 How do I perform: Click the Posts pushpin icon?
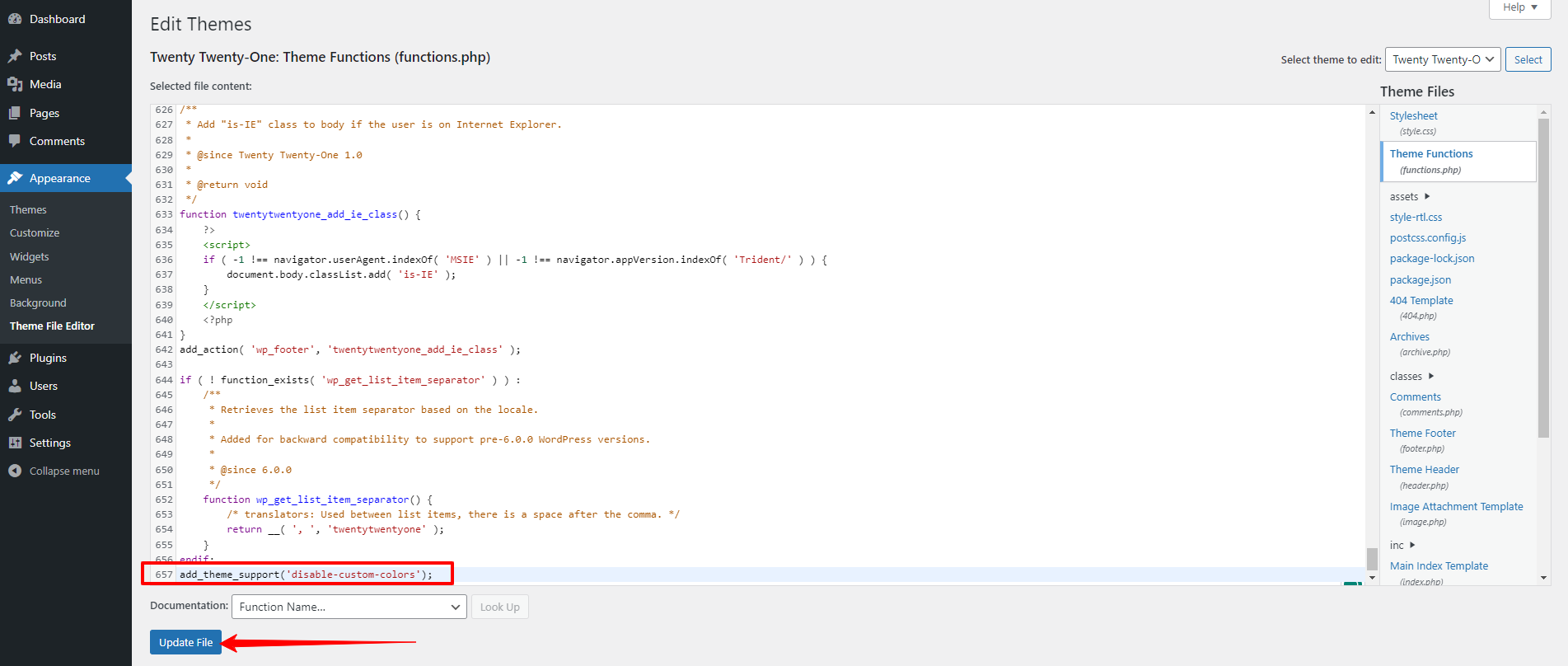[15, 56]
